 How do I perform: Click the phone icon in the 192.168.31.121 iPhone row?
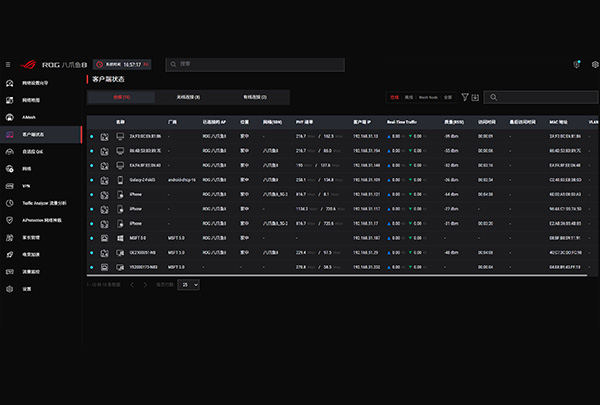[120, 194]
